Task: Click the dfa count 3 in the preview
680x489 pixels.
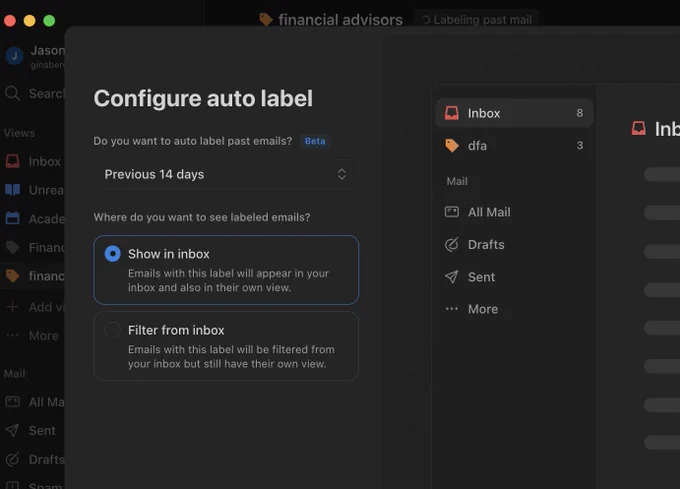Action: click(579, 146)
